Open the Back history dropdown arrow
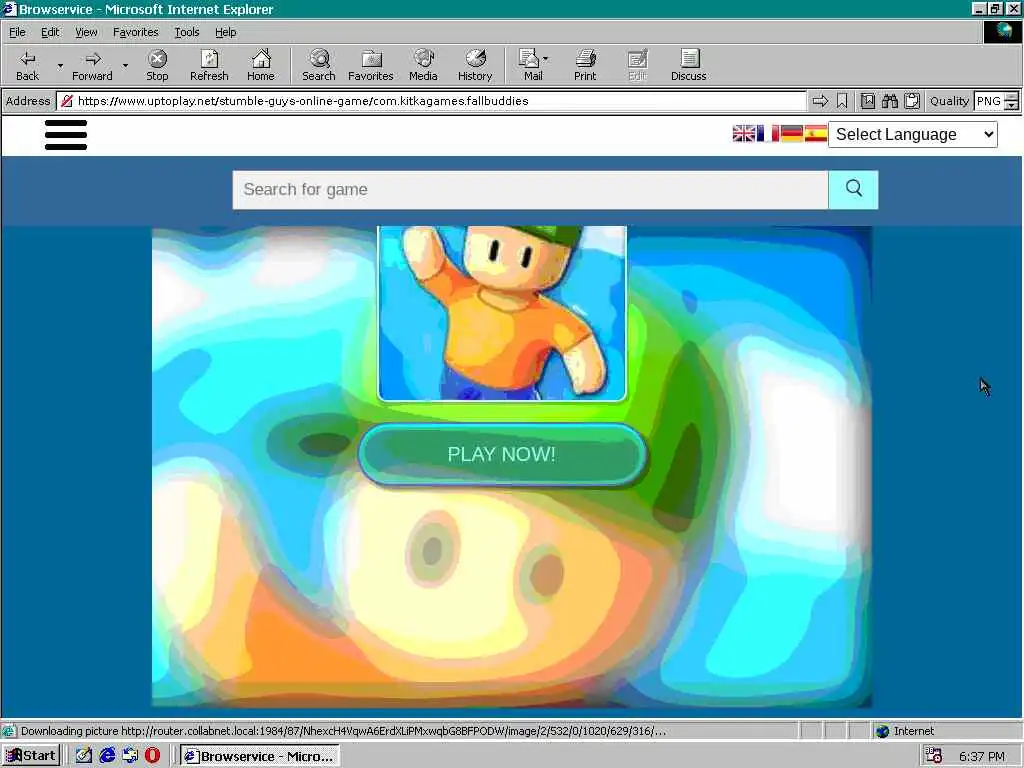The height and width of the screenshot is (768, 1024). [60, 65]
